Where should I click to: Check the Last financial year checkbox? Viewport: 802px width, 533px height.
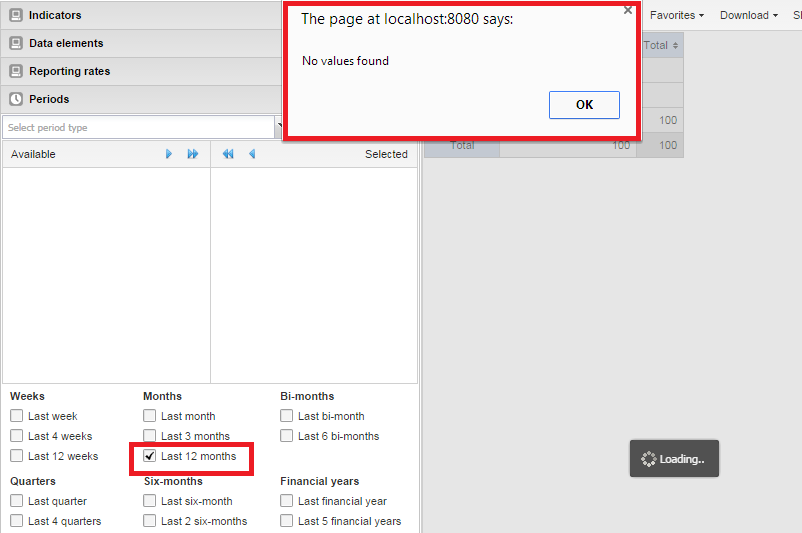(286, 500)
